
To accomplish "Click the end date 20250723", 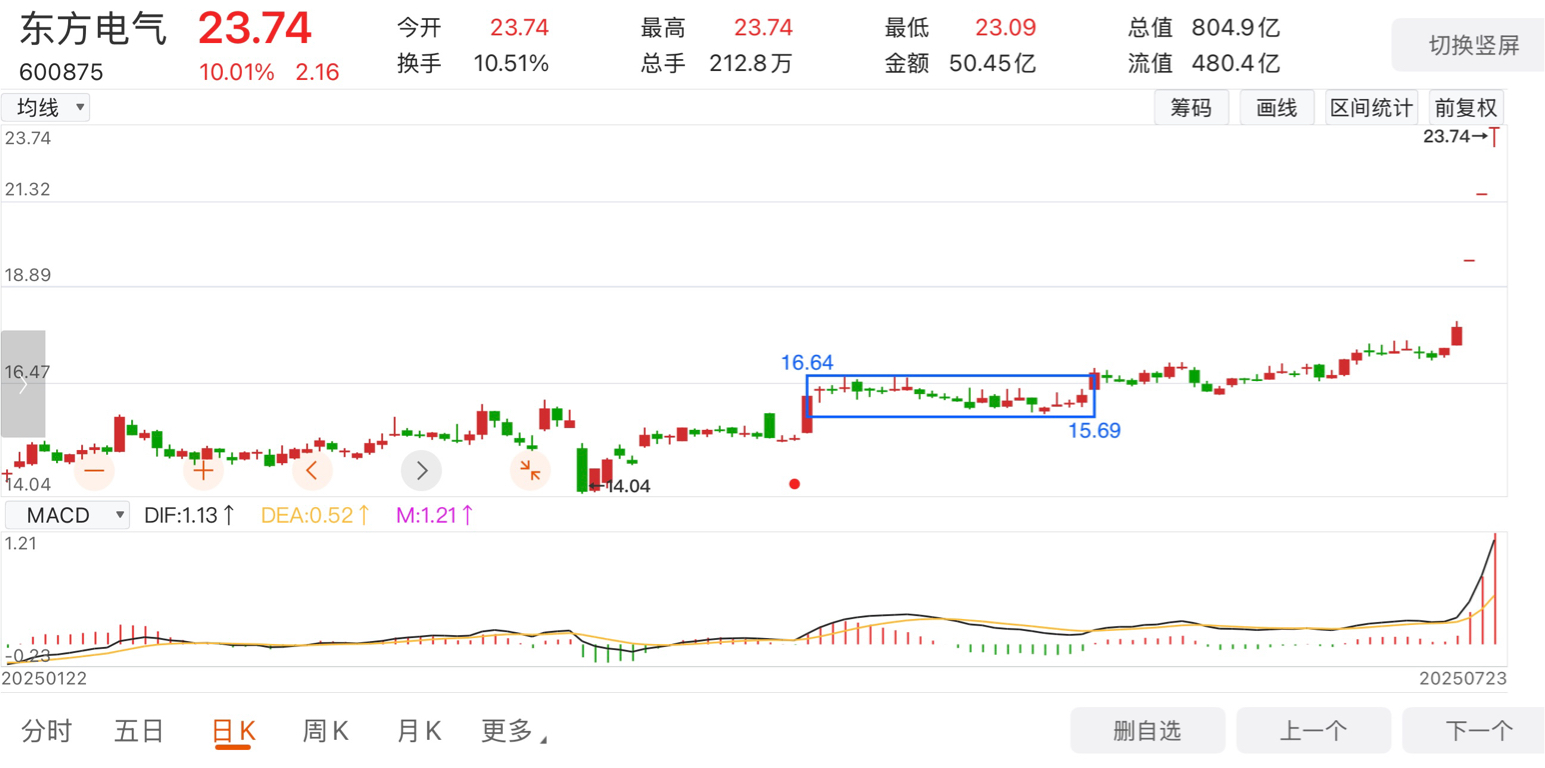I will pos(1464,679).
